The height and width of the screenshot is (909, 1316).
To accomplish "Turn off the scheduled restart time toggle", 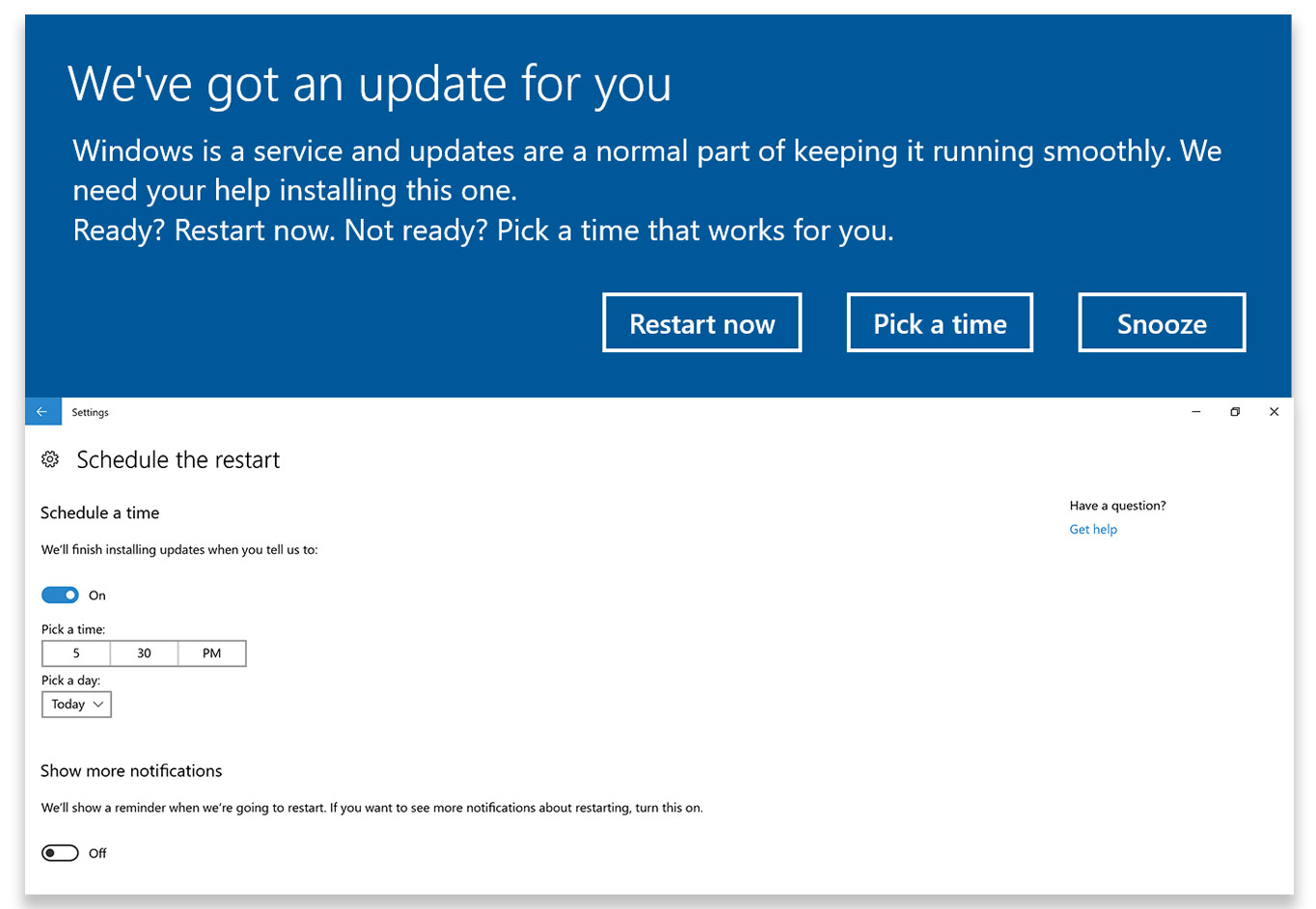I will (60, 595).
